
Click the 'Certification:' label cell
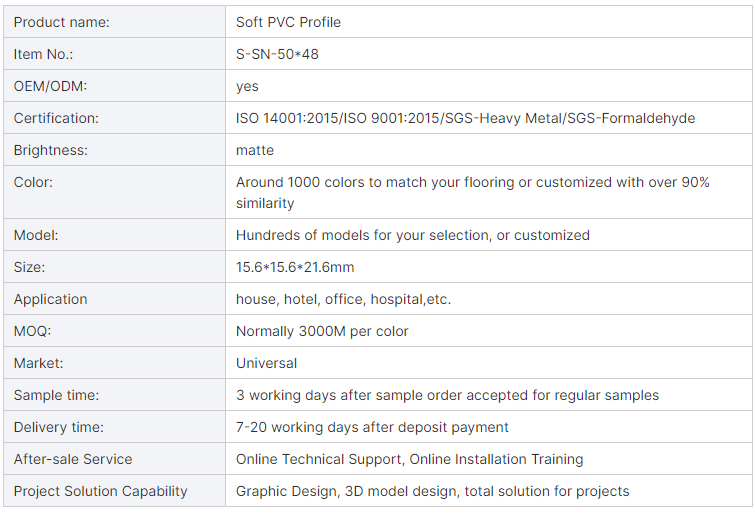(56, 118)
